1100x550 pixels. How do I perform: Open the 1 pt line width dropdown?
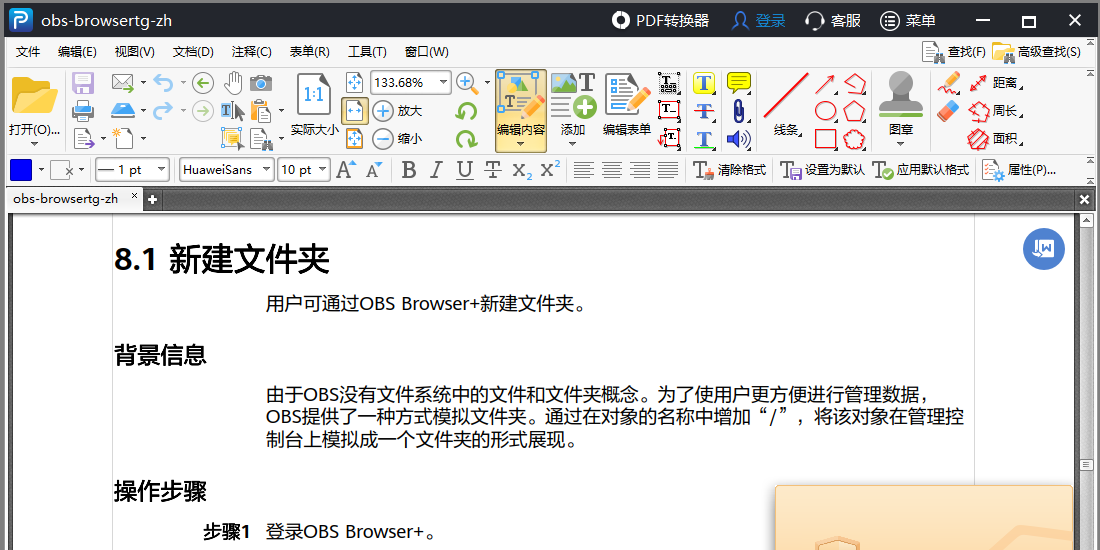click(x=162, y=170)
